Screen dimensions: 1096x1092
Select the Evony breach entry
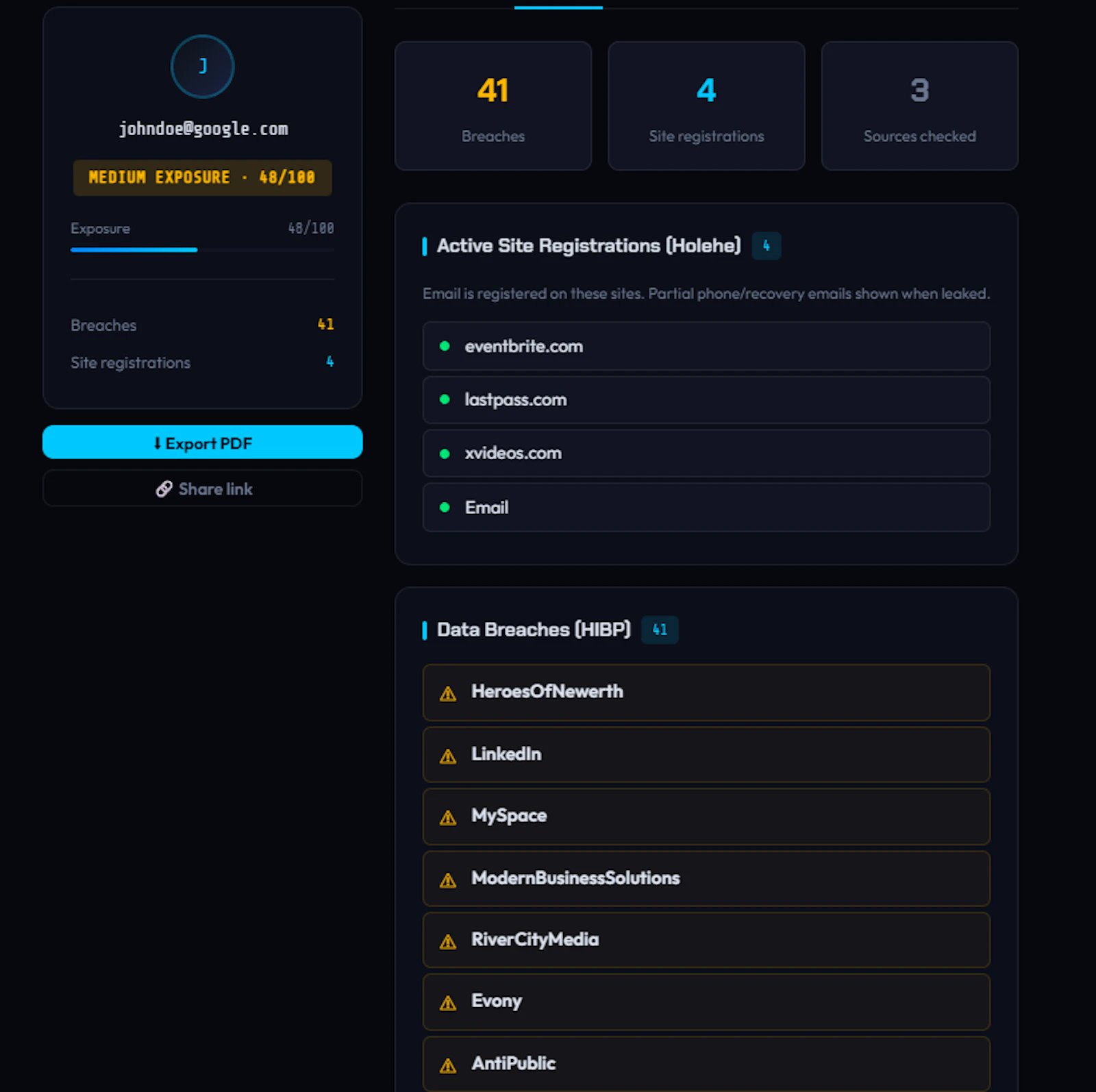pyautogui.click(x=706, y=1002)
